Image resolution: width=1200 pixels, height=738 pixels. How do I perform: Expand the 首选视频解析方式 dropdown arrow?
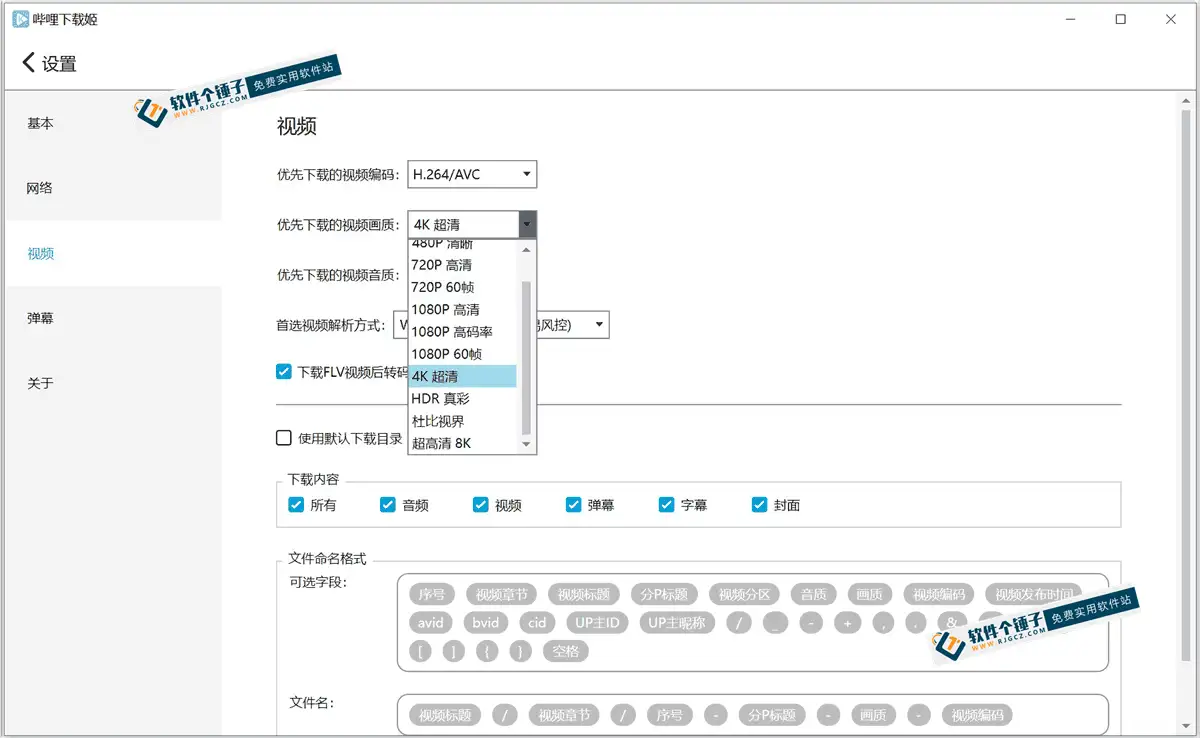[x=599, y=325]
